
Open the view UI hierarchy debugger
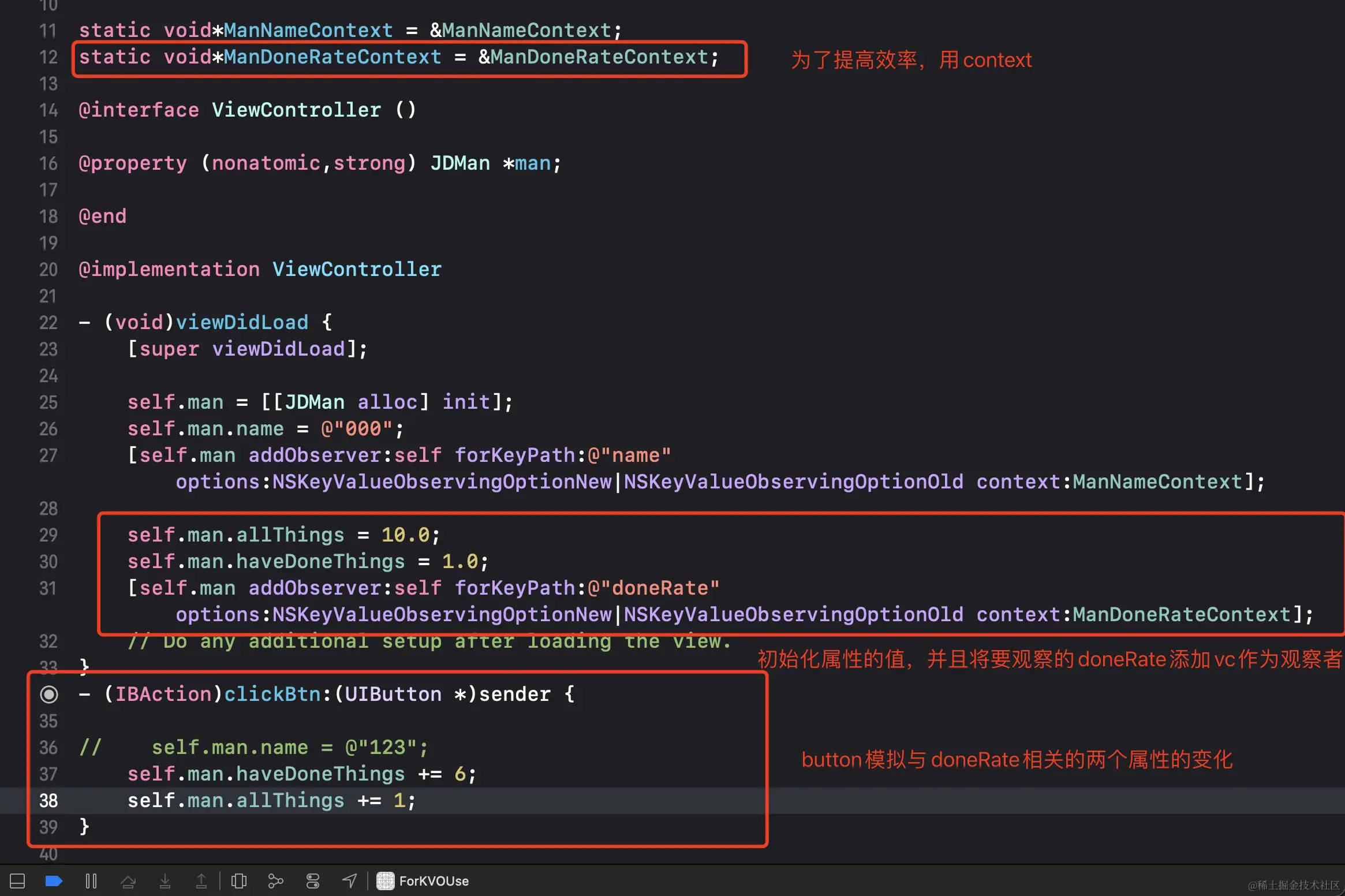click(239, 880)
